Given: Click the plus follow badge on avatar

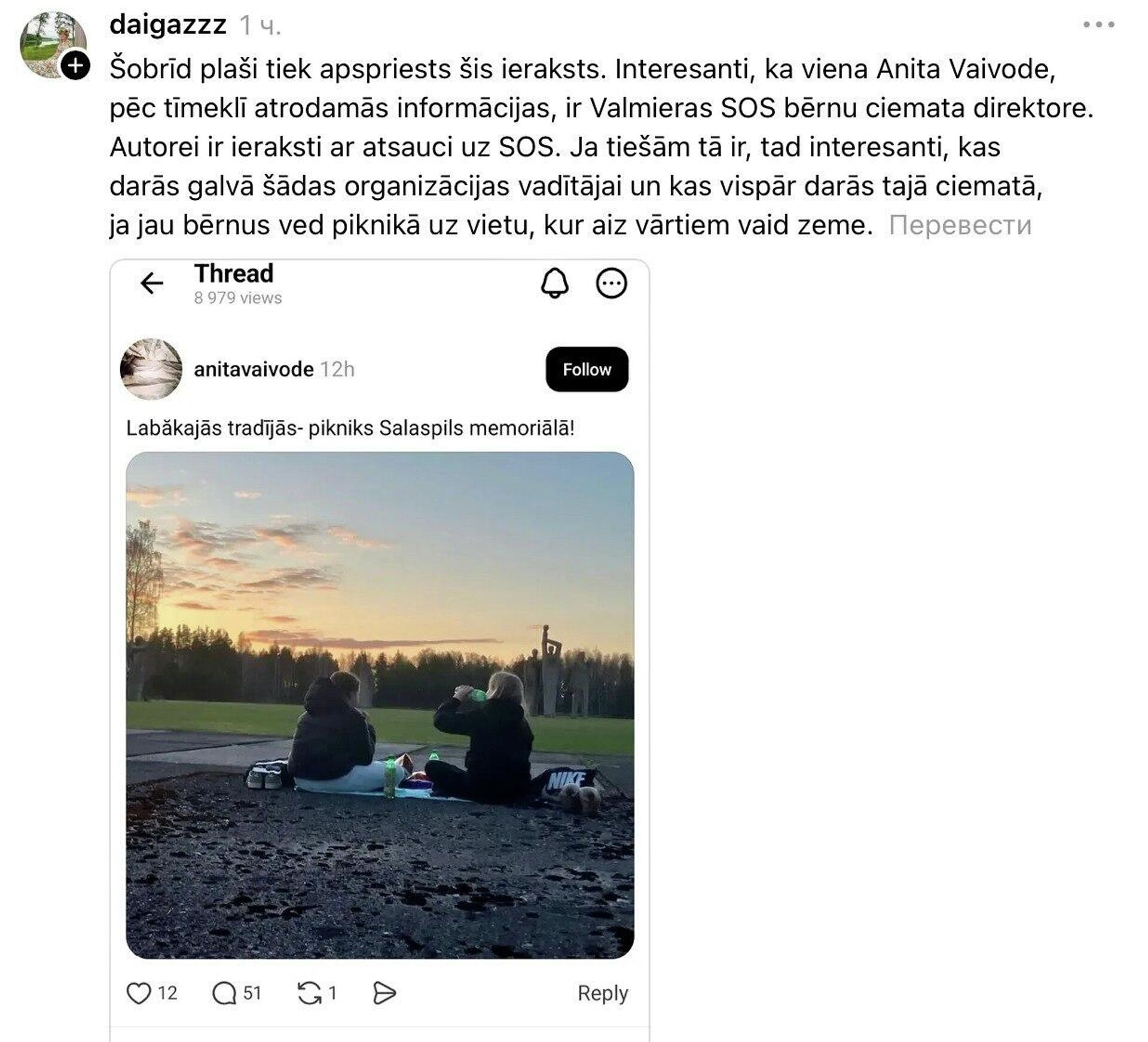Looking at the screenshot, I should pyautogui.click(x=75, y=65).
